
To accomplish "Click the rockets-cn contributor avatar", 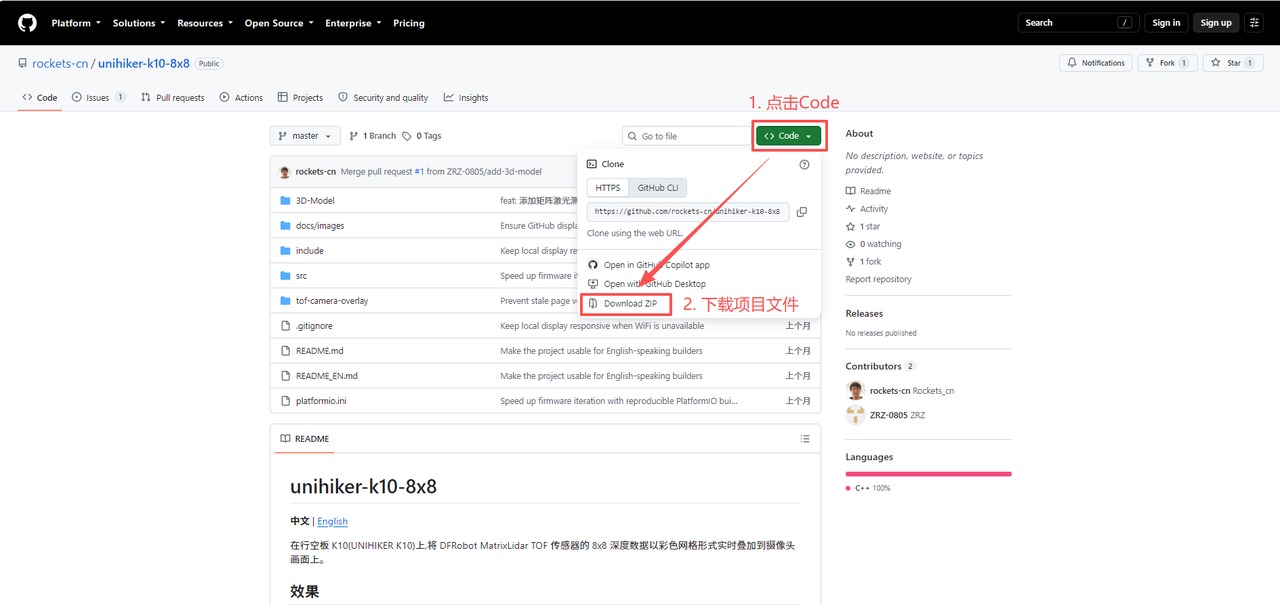I will (x=855, y=391).
